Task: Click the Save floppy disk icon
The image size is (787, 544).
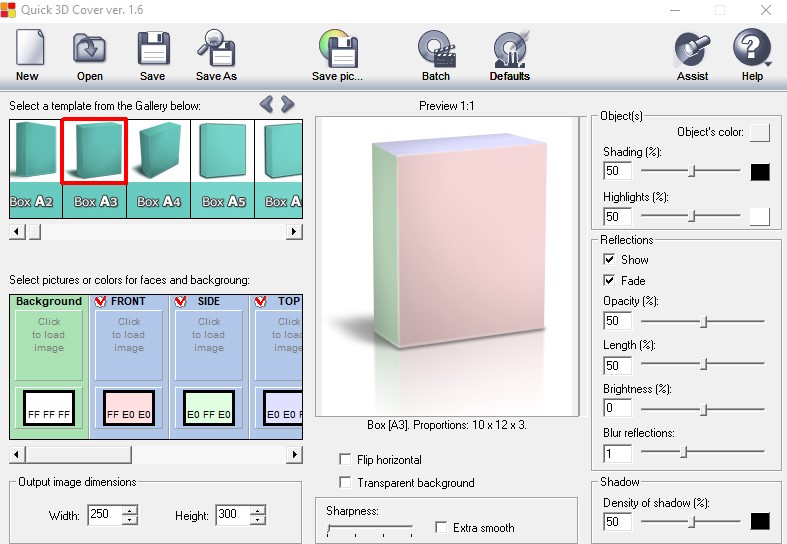Action: pyautogui.click(x=153, y=50)
